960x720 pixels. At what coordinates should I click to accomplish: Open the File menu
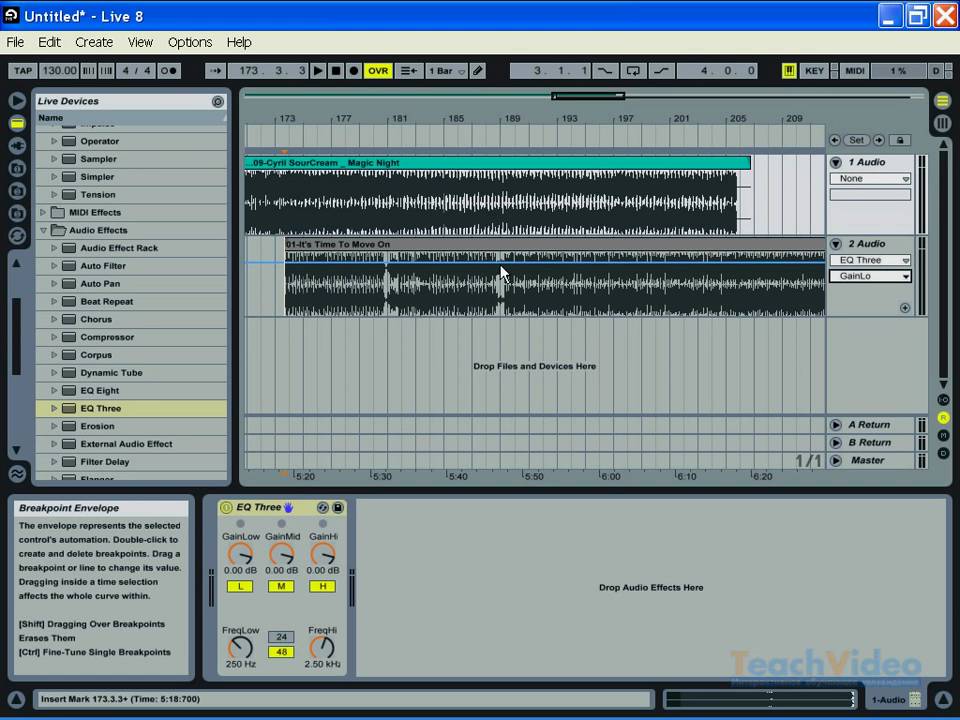[15, 42]
